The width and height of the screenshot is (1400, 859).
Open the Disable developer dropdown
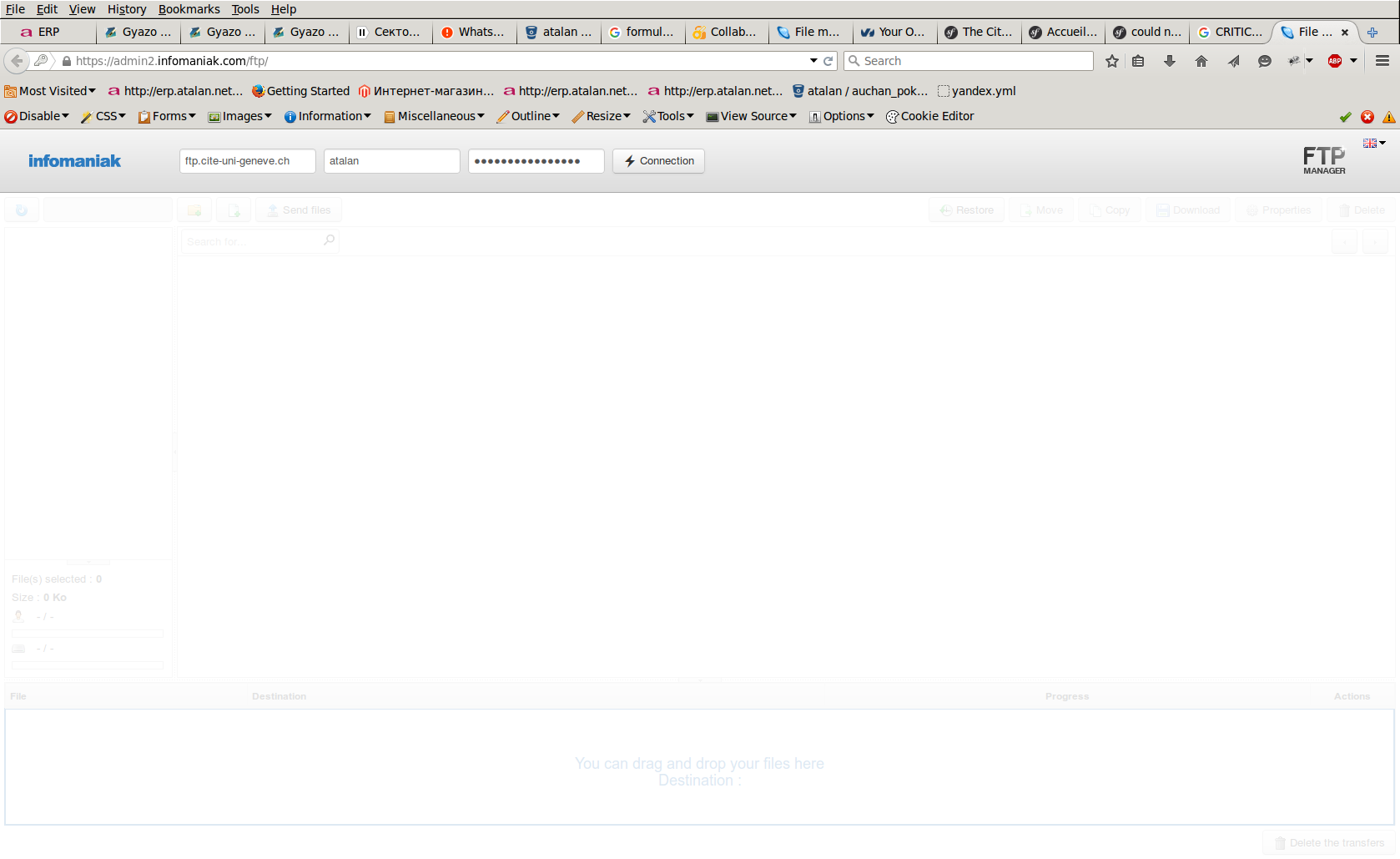pyautogui.click(x=37, y=116)
